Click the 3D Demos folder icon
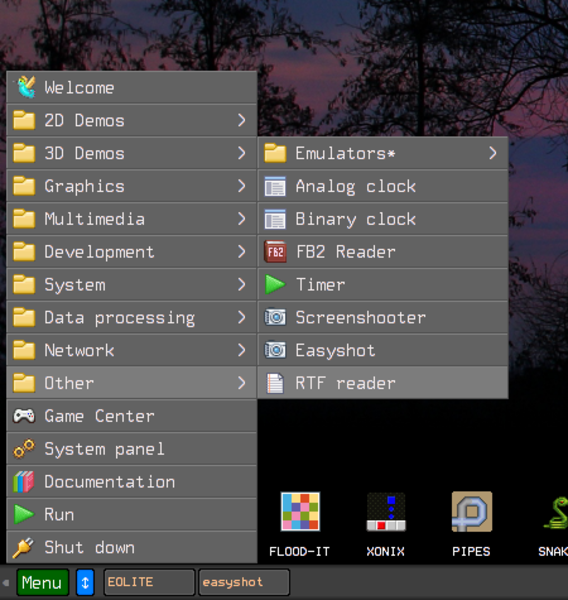The width and height of the screenshot is (568, 600). point(24,153)
